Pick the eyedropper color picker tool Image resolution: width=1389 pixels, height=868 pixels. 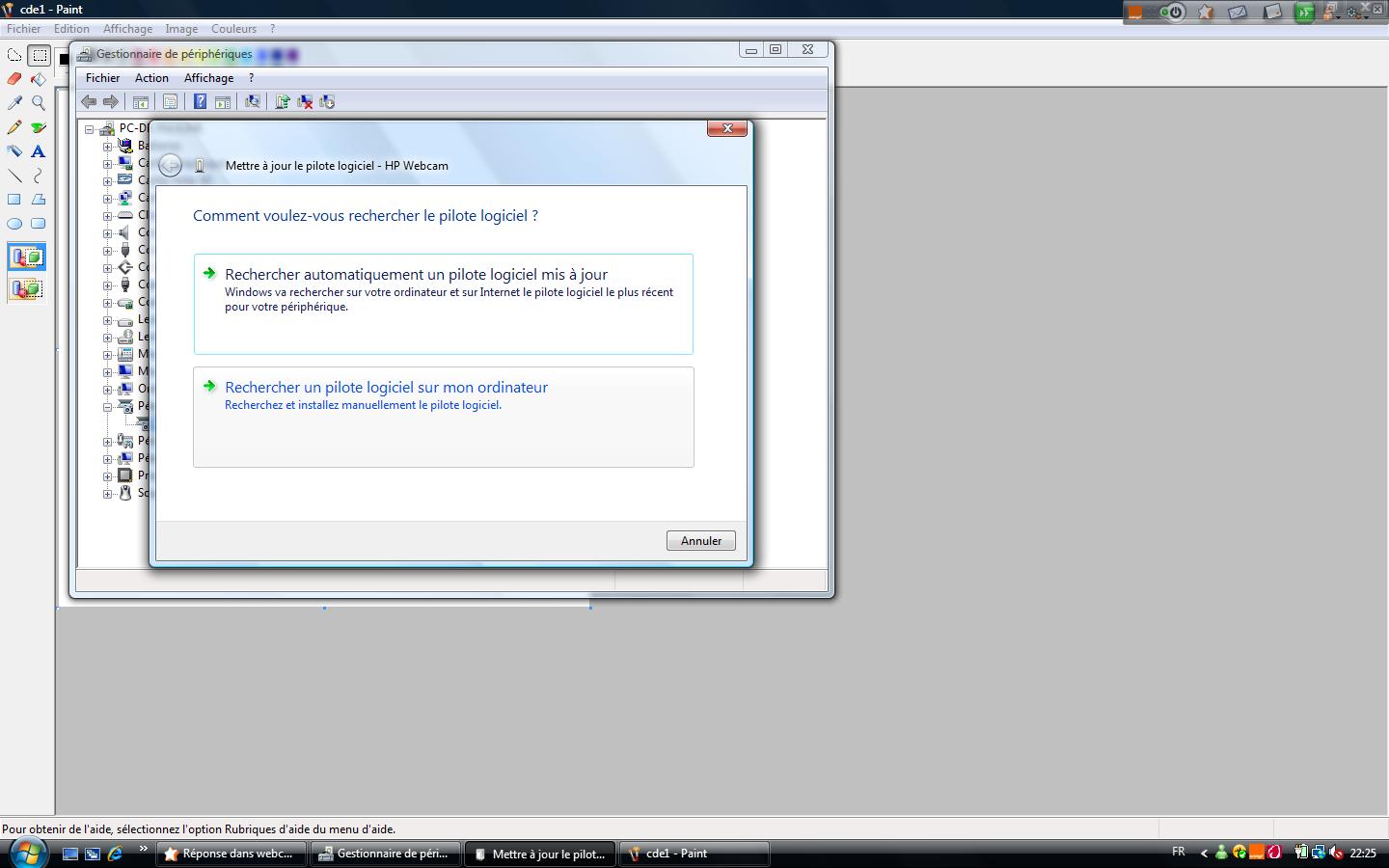point(14,103)
